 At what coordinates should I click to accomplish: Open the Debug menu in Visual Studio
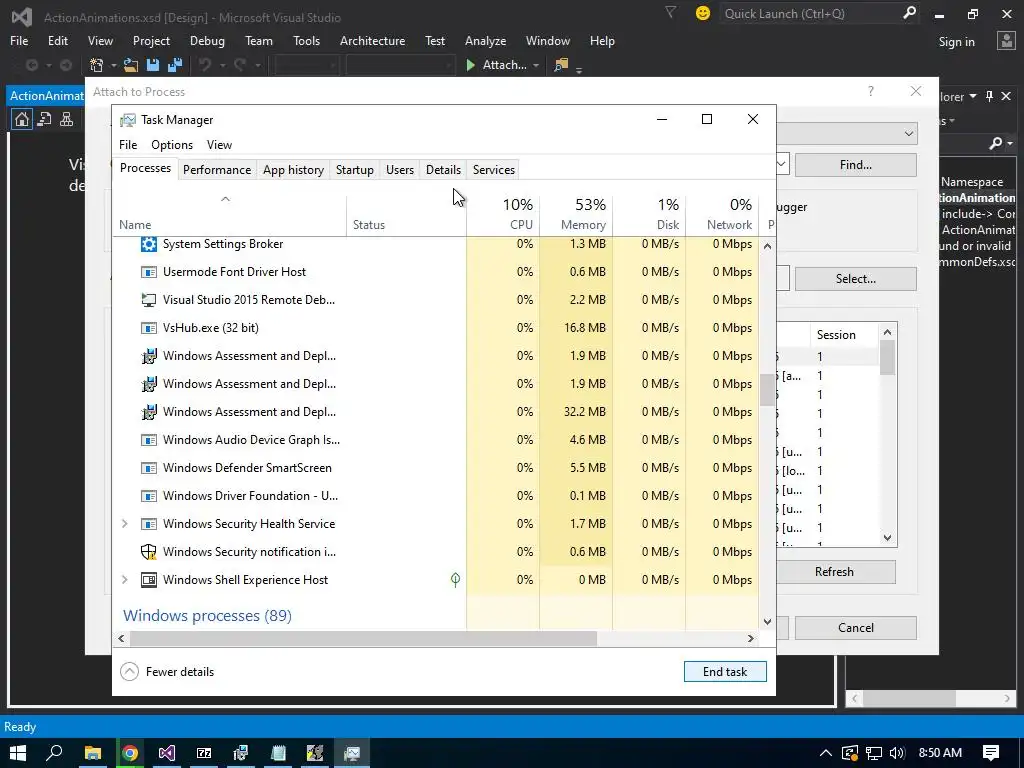(x=207, y=40)
